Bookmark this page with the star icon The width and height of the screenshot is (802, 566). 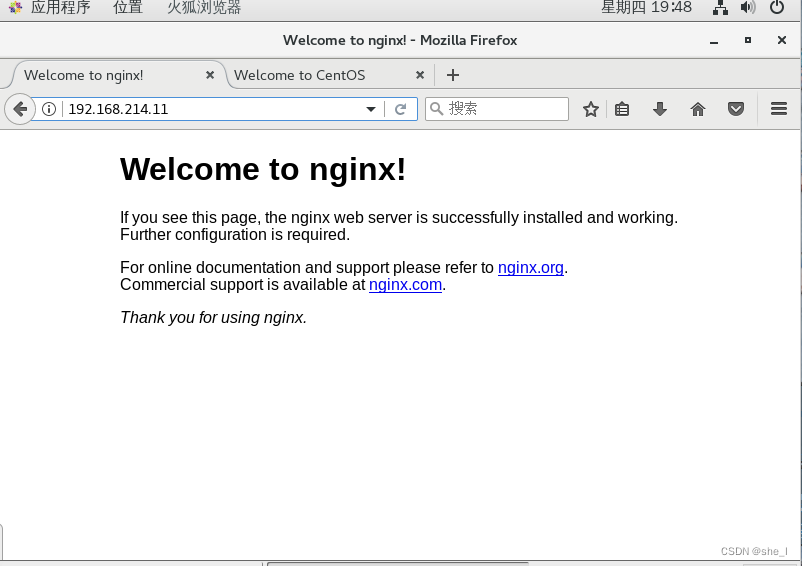tap(591, 109)
